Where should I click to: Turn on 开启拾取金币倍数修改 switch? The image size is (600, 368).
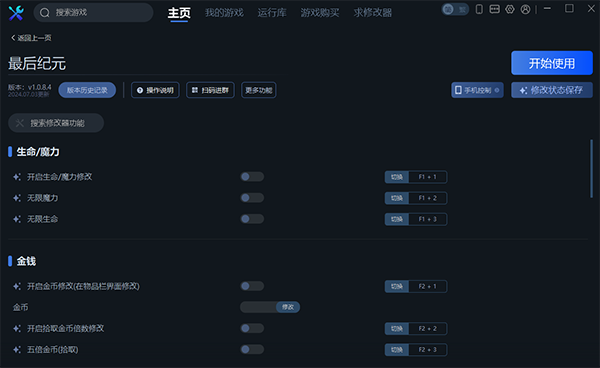[x=252, y=328]
